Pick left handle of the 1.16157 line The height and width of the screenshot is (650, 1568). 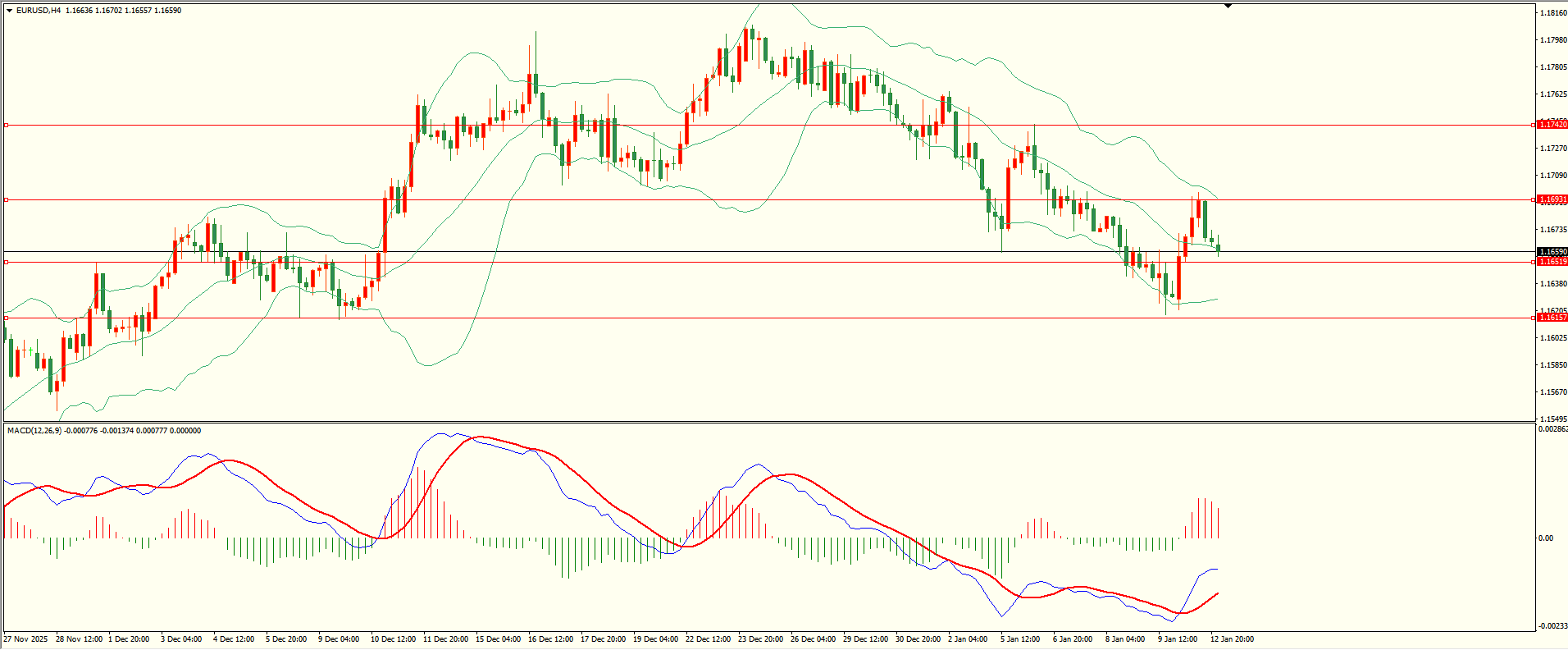(7, 318)
